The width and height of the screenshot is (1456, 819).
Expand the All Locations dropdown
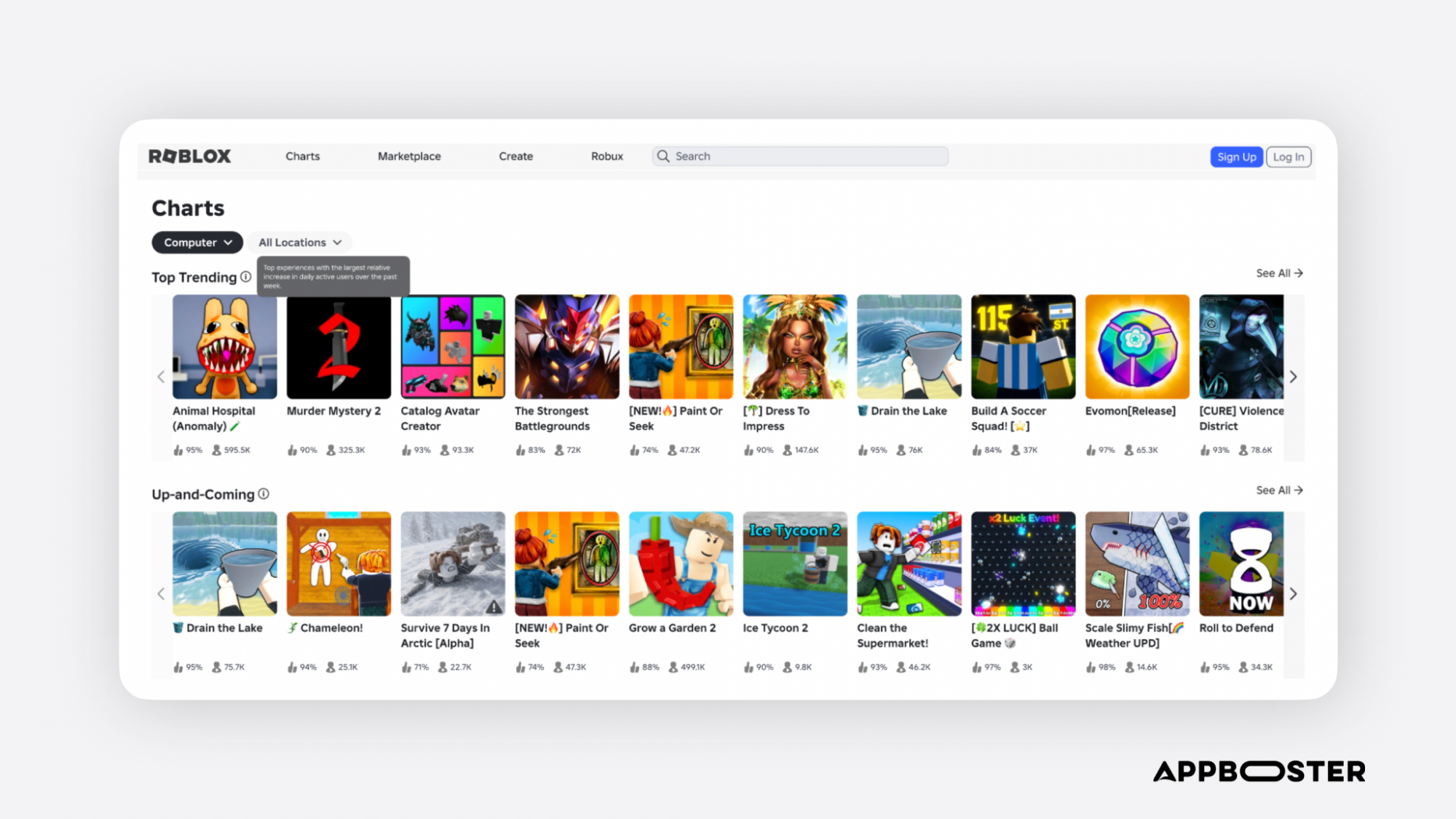[300, 242]
